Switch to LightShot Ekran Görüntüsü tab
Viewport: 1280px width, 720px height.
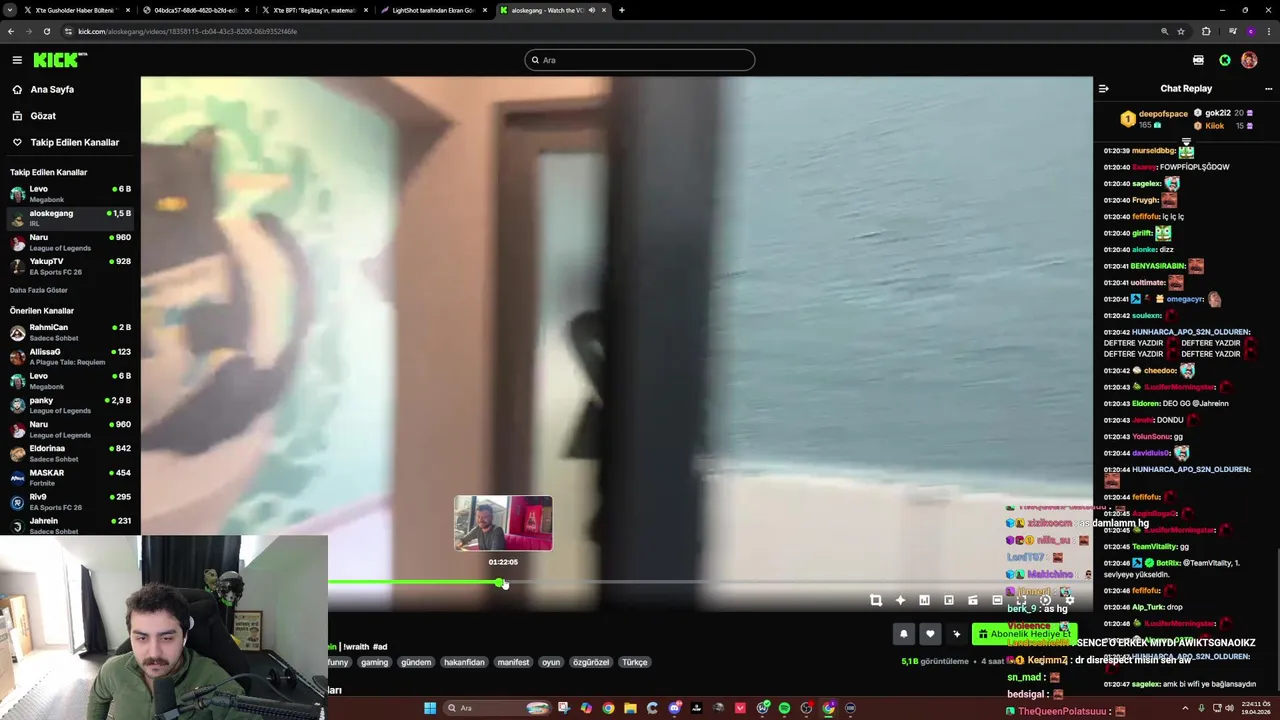tap(432, 10)
